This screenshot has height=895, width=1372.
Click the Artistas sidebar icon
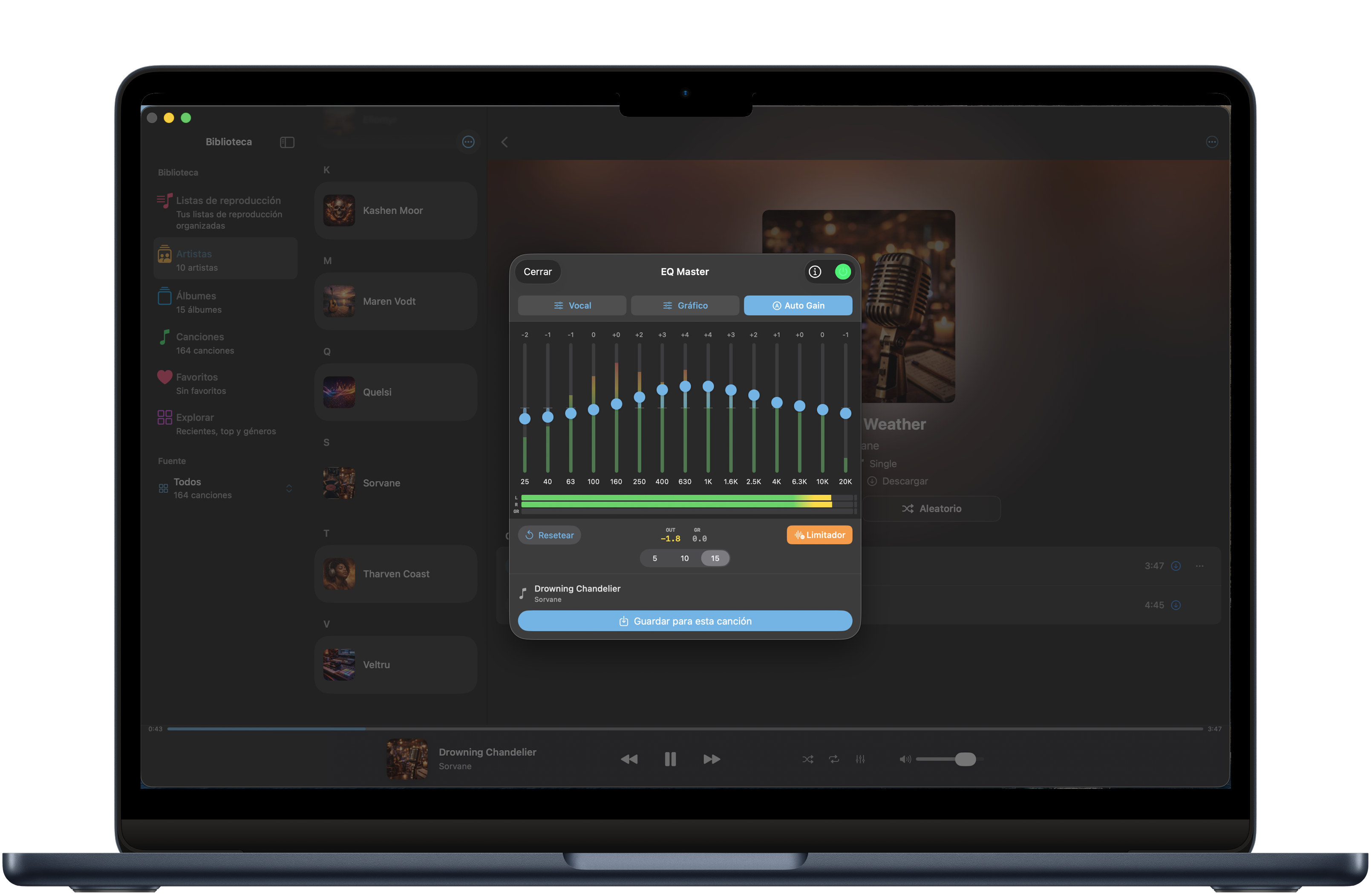[x=164, y=254]
